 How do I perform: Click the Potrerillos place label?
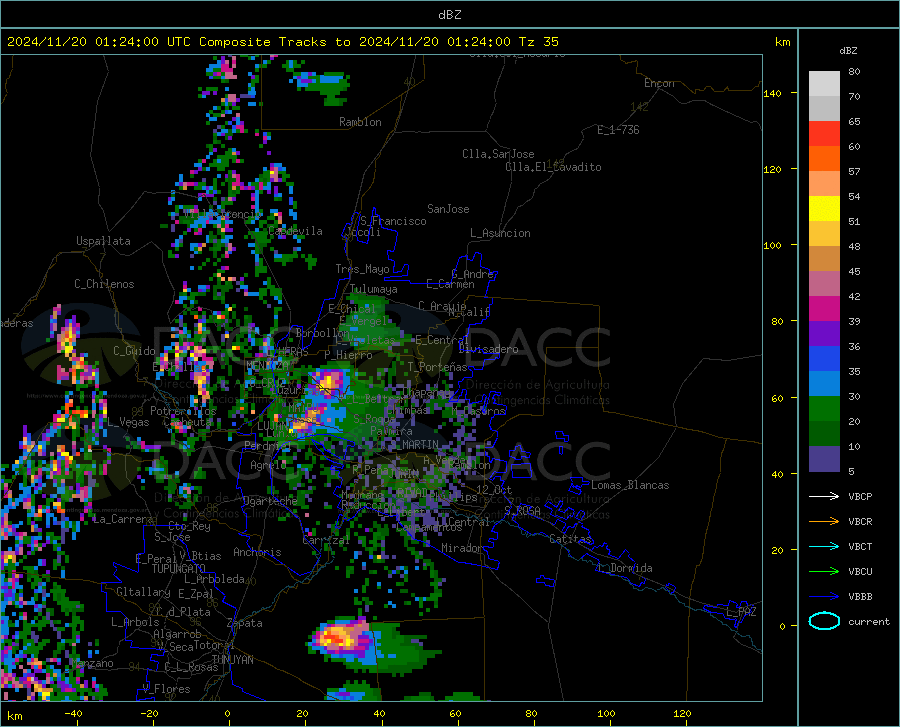tap(183, 411)
